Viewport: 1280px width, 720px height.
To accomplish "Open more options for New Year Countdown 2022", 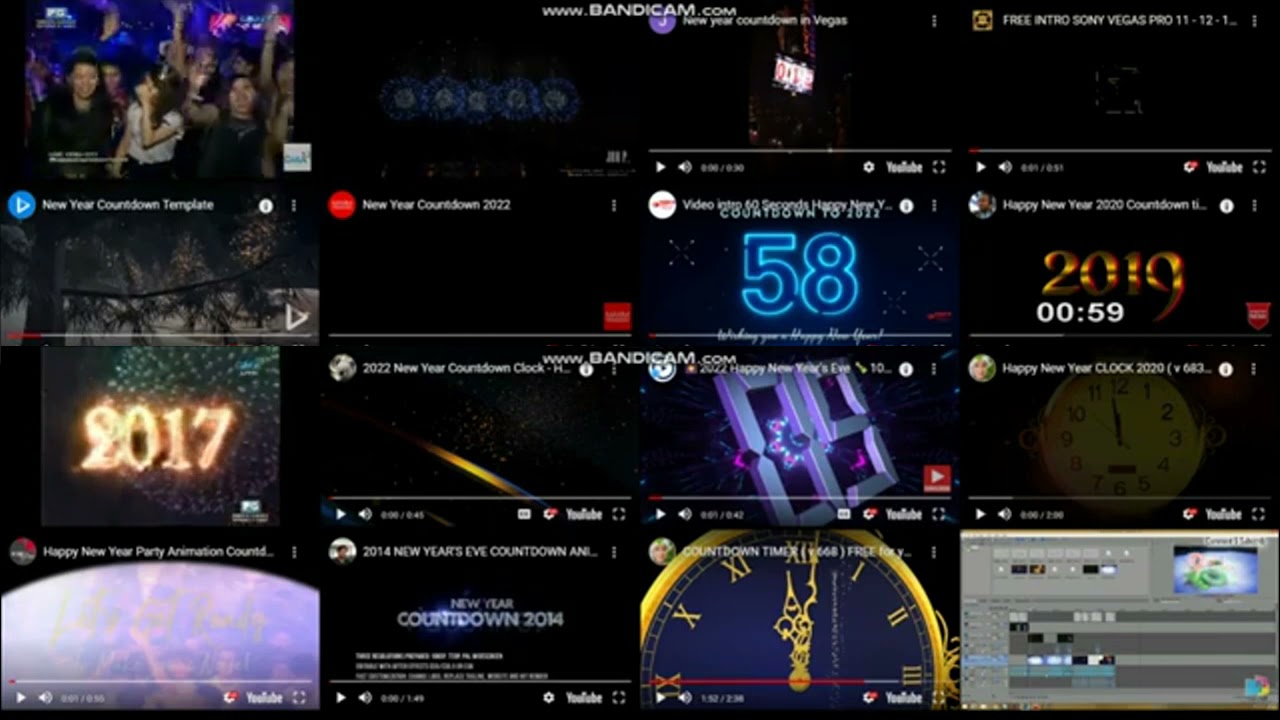I will [614, 205].
